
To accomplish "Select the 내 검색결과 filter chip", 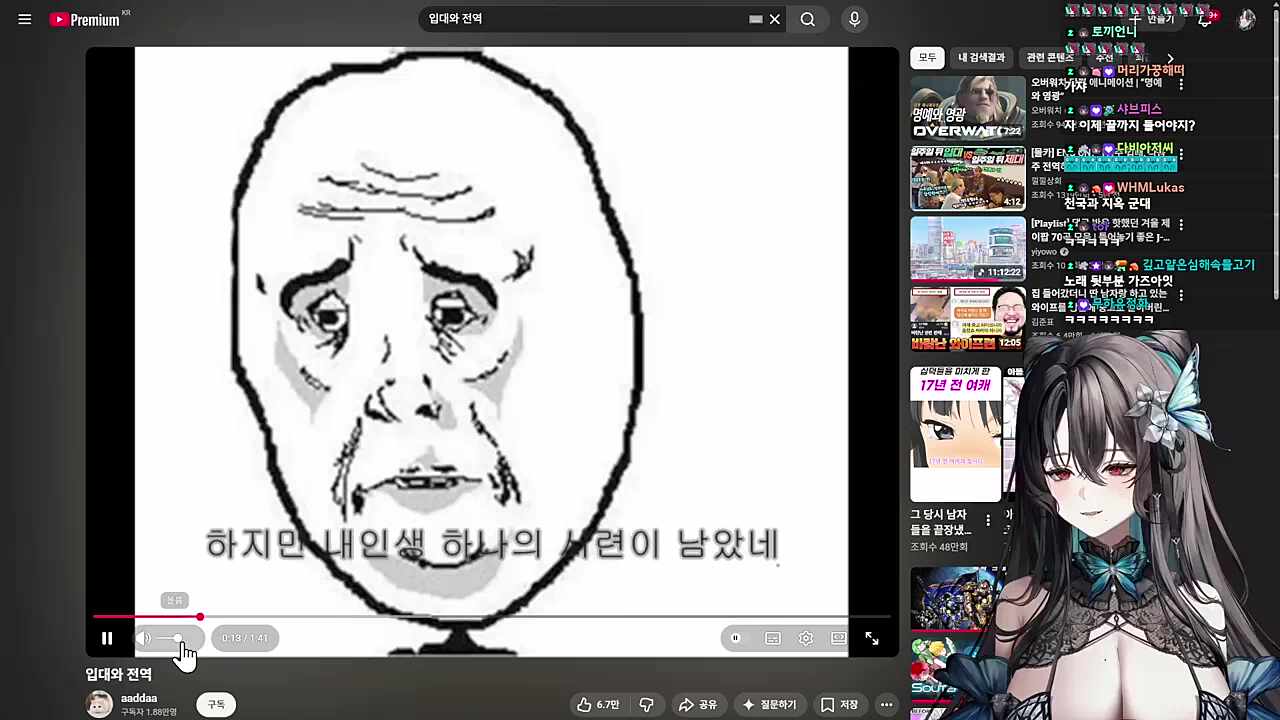I will tap(981, 58).
